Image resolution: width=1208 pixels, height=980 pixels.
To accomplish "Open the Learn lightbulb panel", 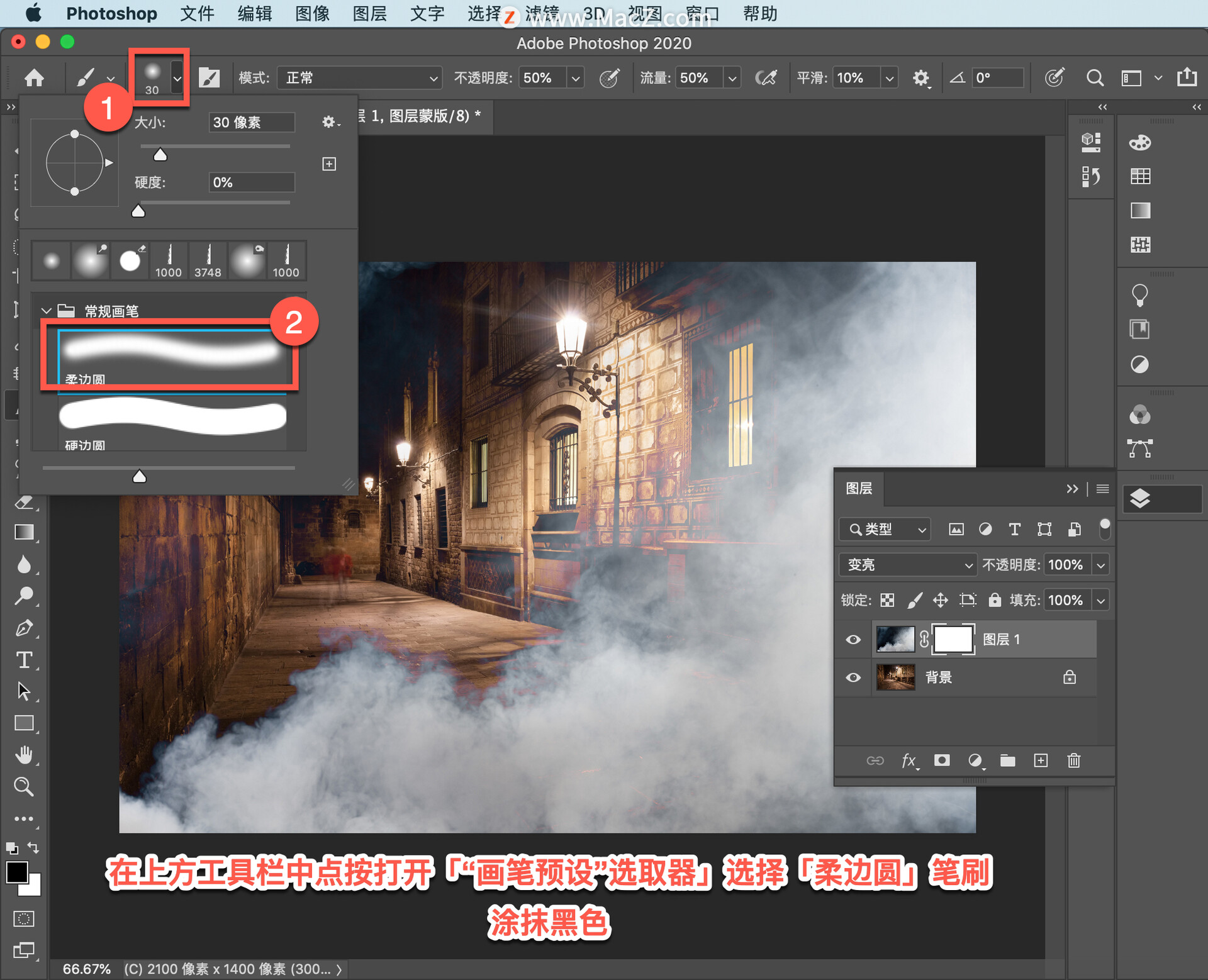I will point(1140,295).
